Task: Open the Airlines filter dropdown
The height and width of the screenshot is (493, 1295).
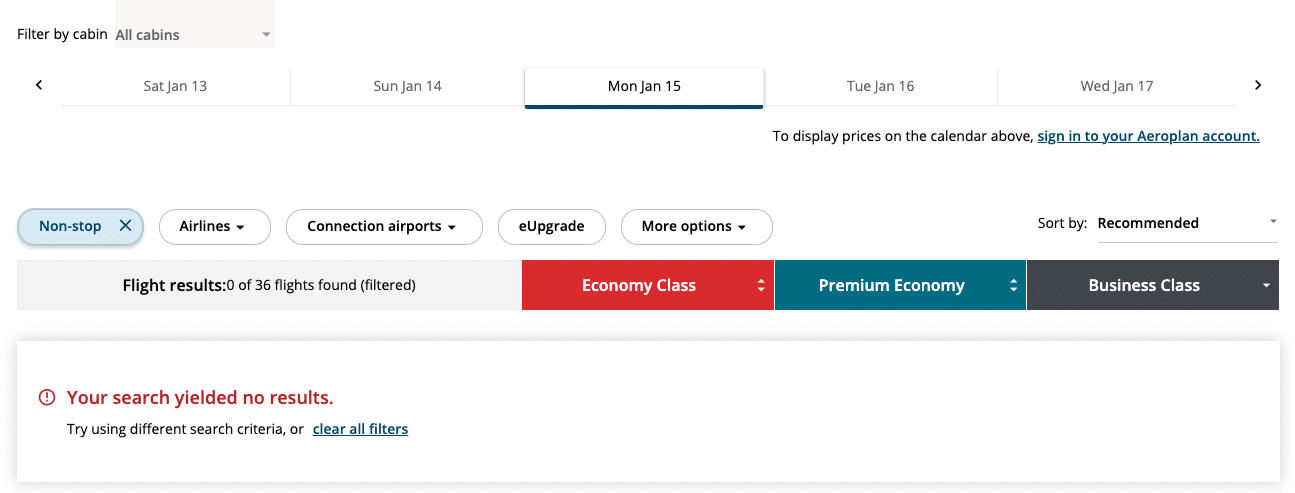Action: click(214, 227)
